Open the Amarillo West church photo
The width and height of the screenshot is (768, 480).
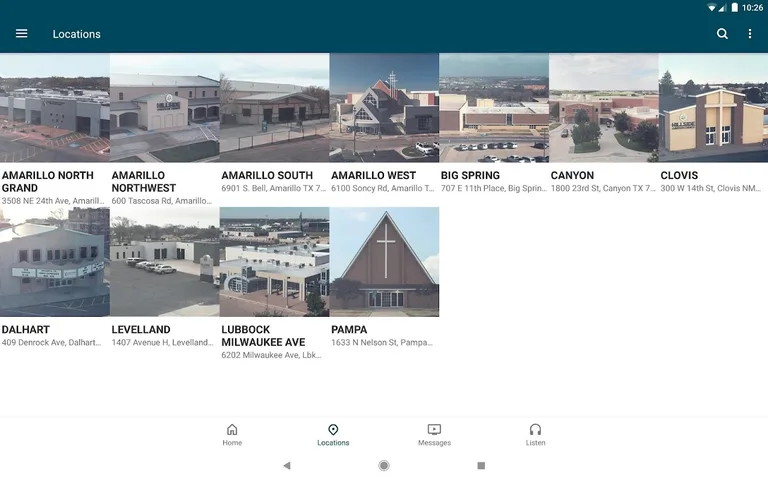point(384,108)
